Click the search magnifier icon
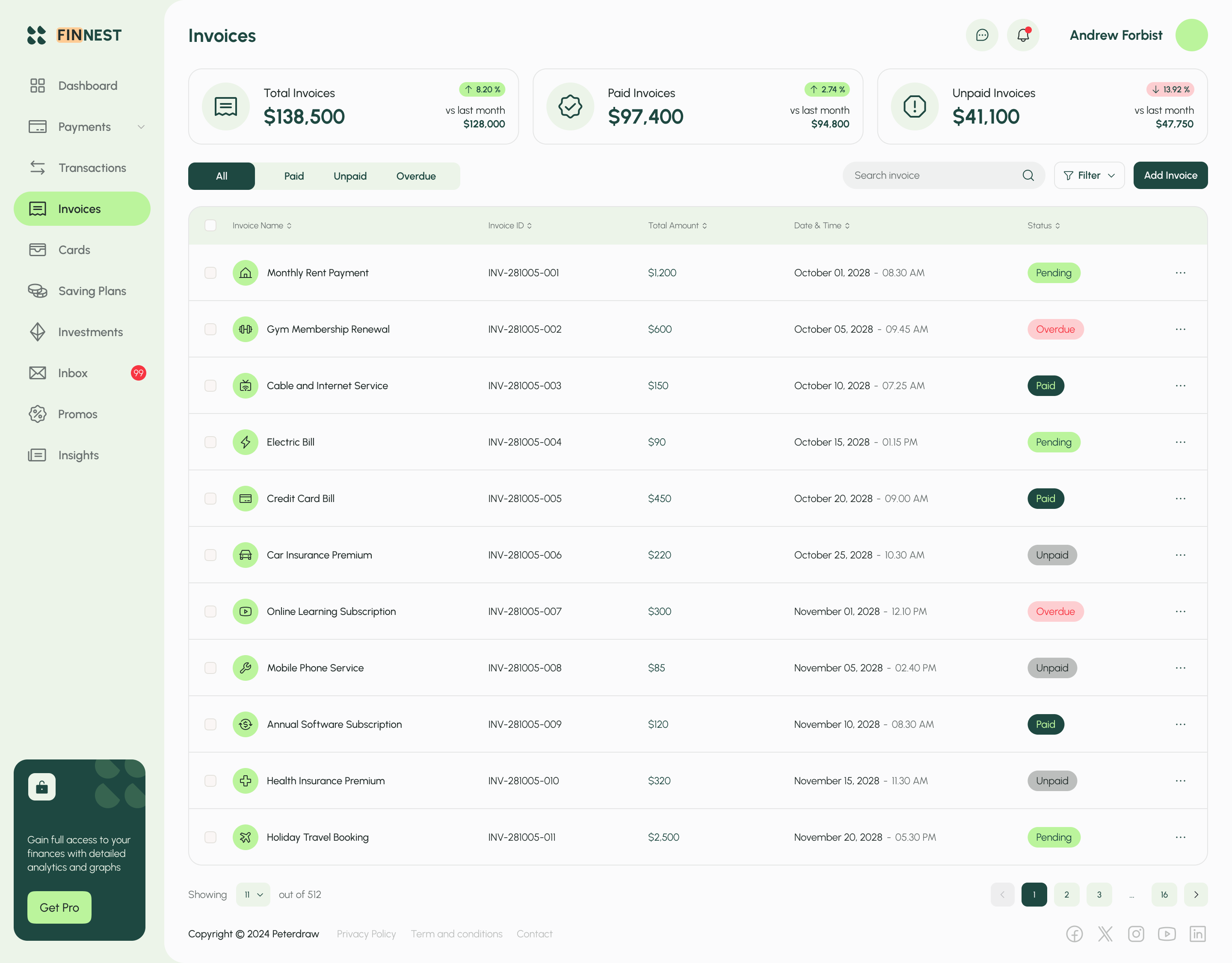 pos(1028,175)
